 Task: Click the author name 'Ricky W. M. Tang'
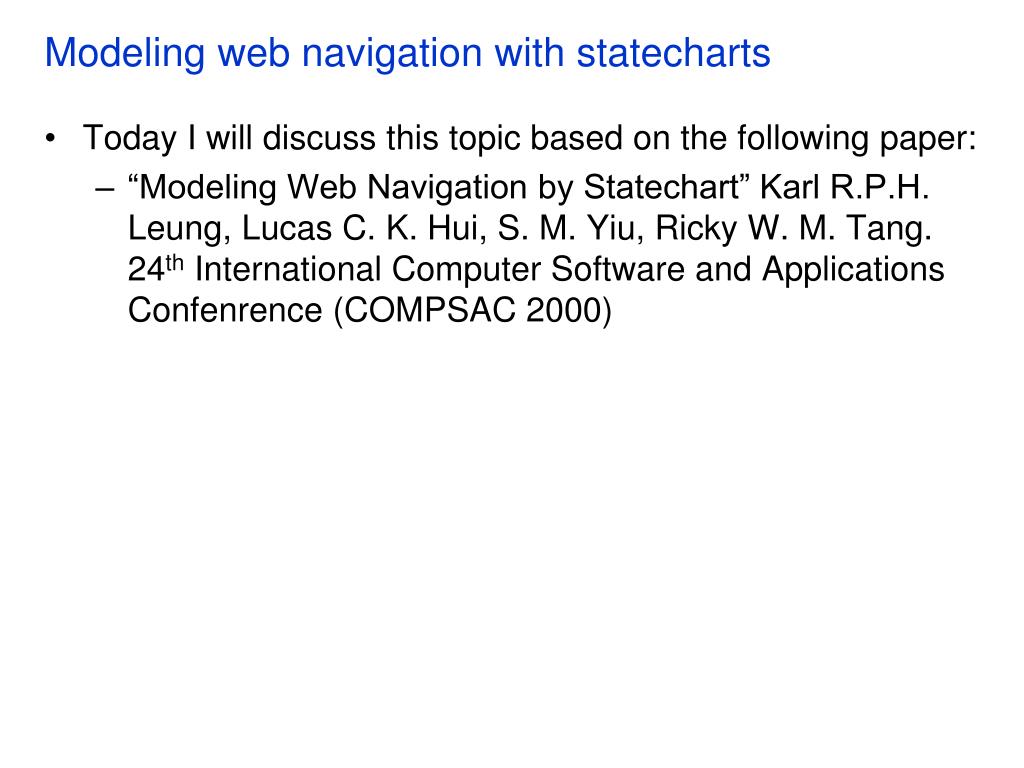(793, 229)
